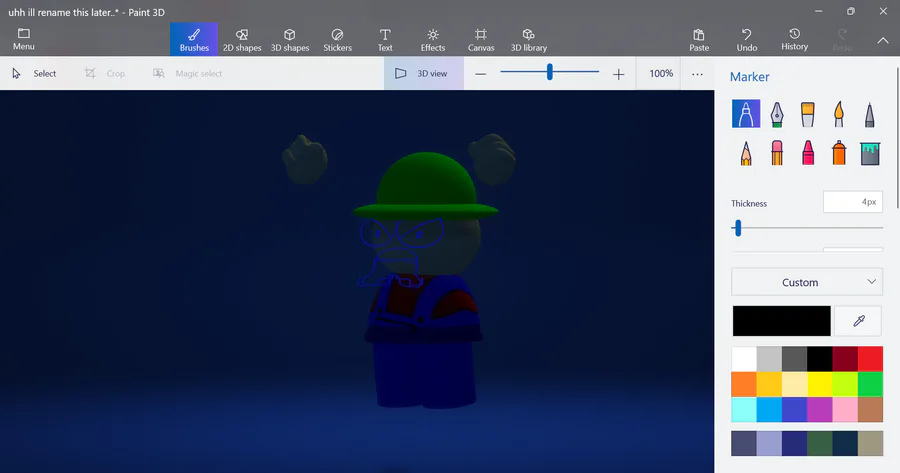Choose the lime color swatch

point(845,384)
